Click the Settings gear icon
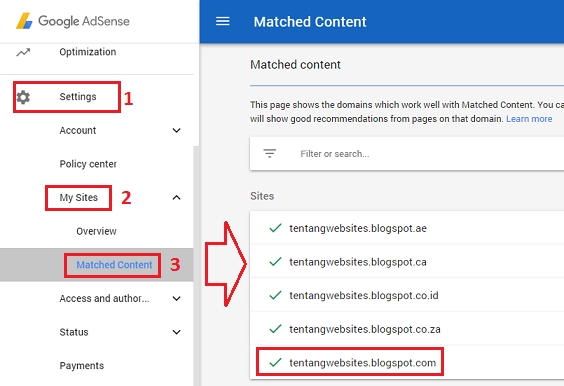This screenshot has height=386, width=564. pos(23,97)
